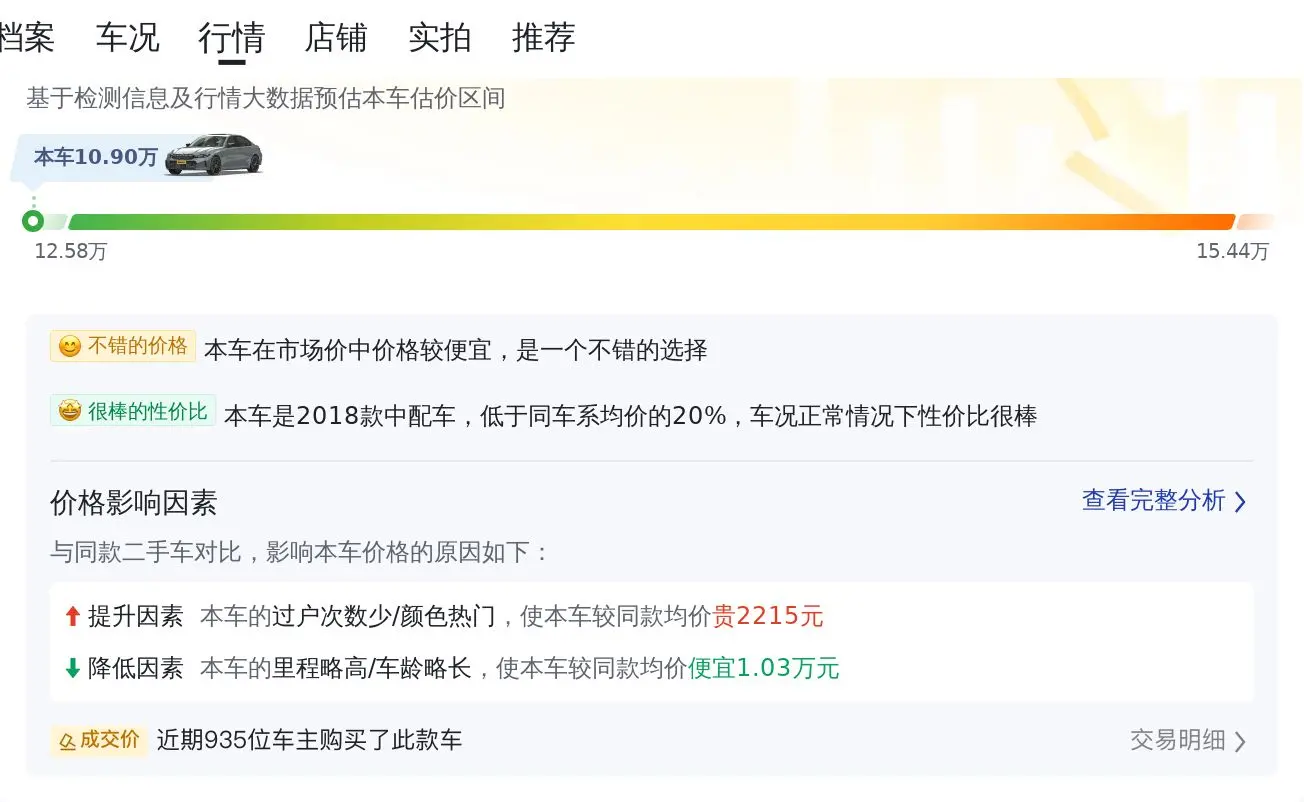1304x802 pixels.
Task: Click the 12.58万 minimum price label
Action: tap(71, 252)
